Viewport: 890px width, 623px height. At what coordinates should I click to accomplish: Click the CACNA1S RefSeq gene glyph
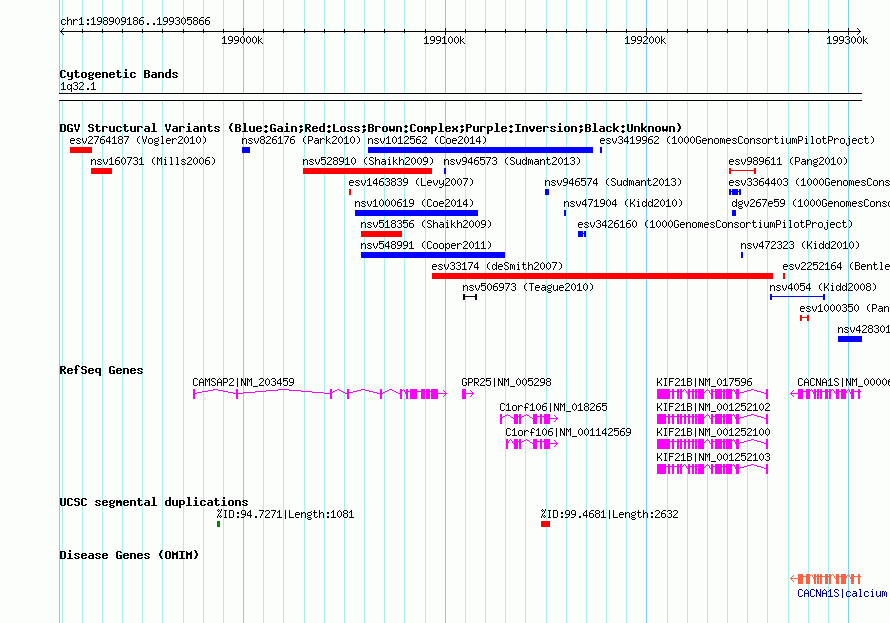825,393
